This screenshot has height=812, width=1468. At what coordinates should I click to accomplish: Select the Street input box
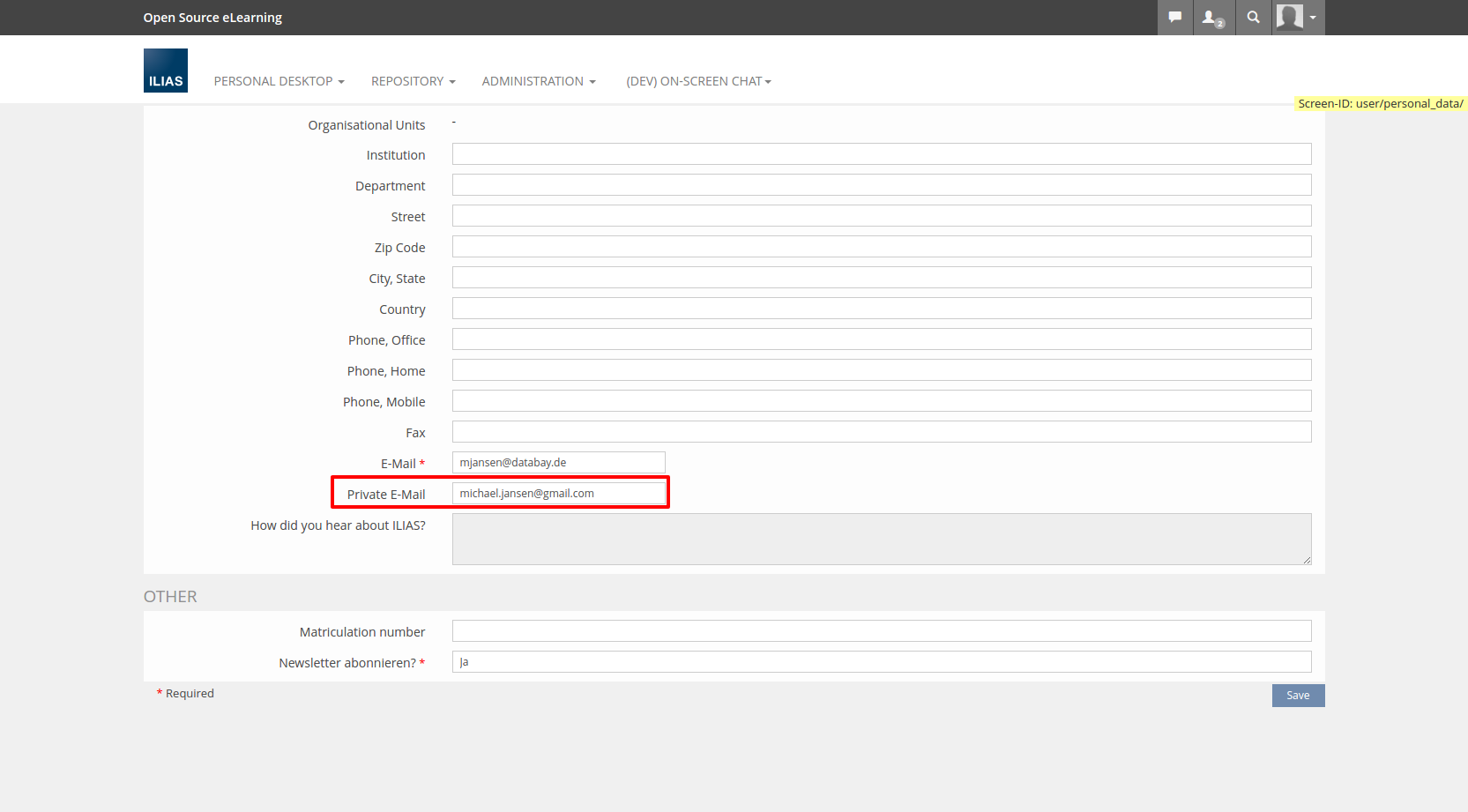point(881,216)
